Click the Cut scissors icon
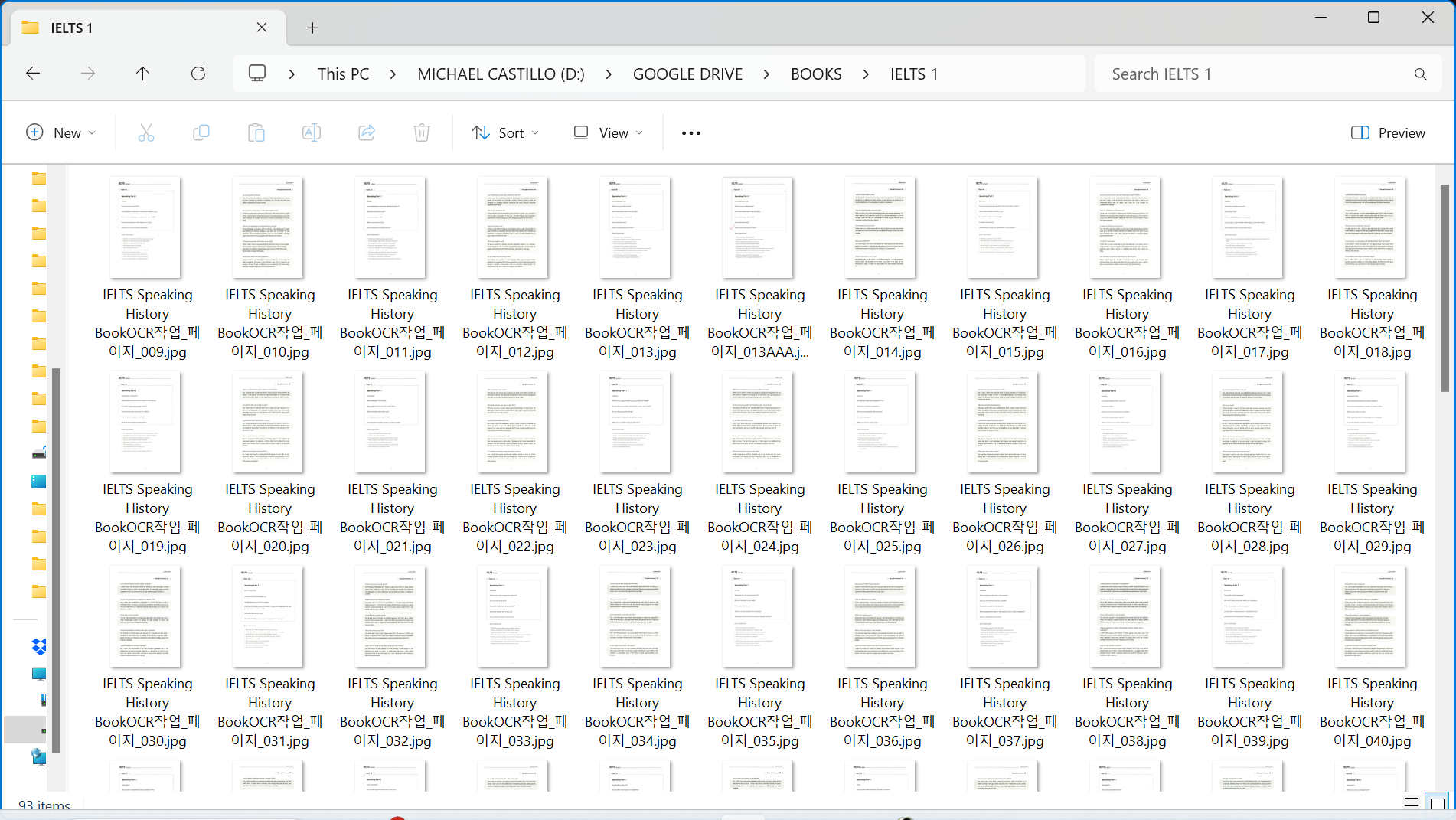Viewport: 1456px width, 820px height. pos(145,132)
